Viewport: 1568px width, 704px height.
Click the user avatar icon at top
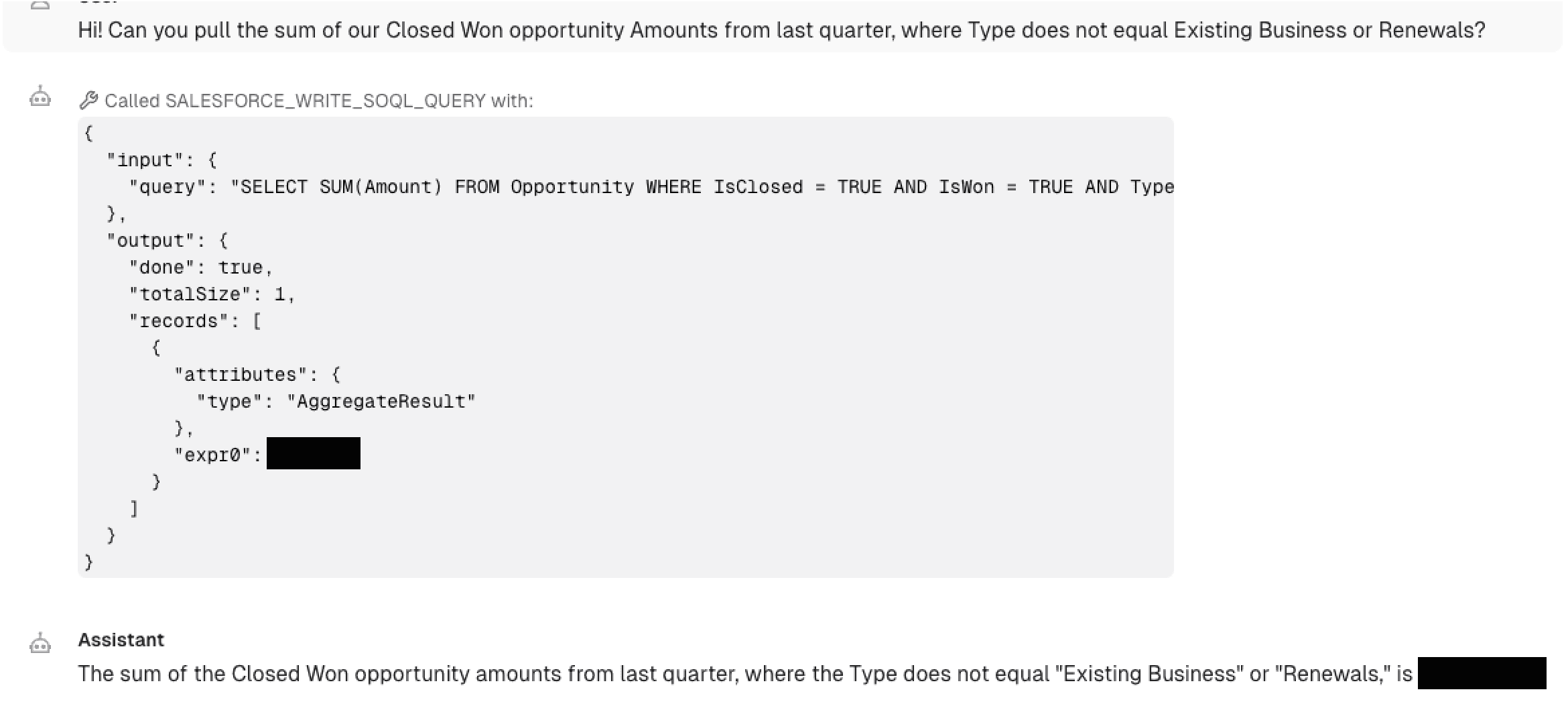click(40, 5)
